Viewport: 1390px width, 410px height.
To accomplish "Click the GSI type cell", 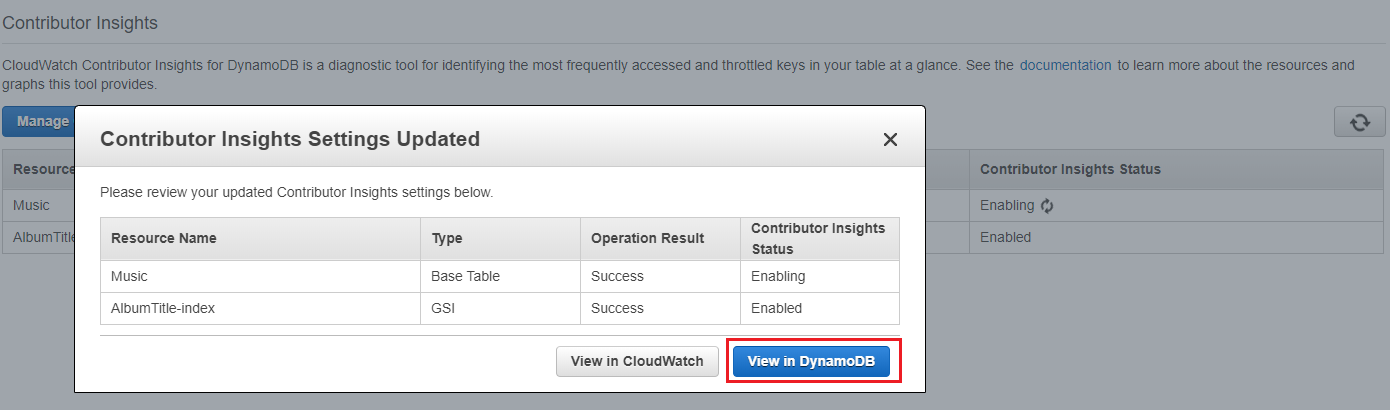I will click(501, 308).
